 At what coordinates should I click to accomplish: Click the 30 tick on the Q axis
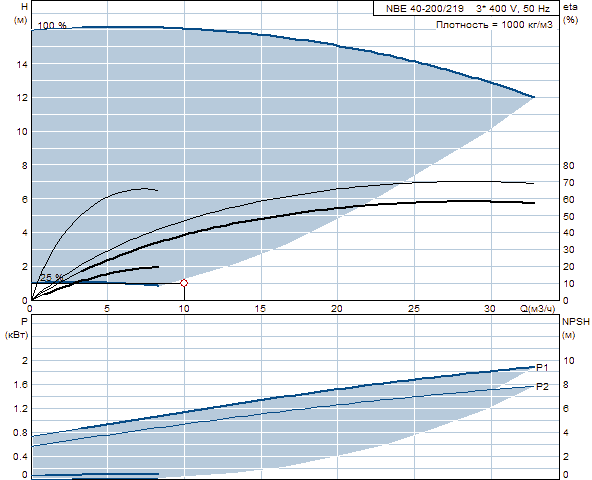click(490, 309)
